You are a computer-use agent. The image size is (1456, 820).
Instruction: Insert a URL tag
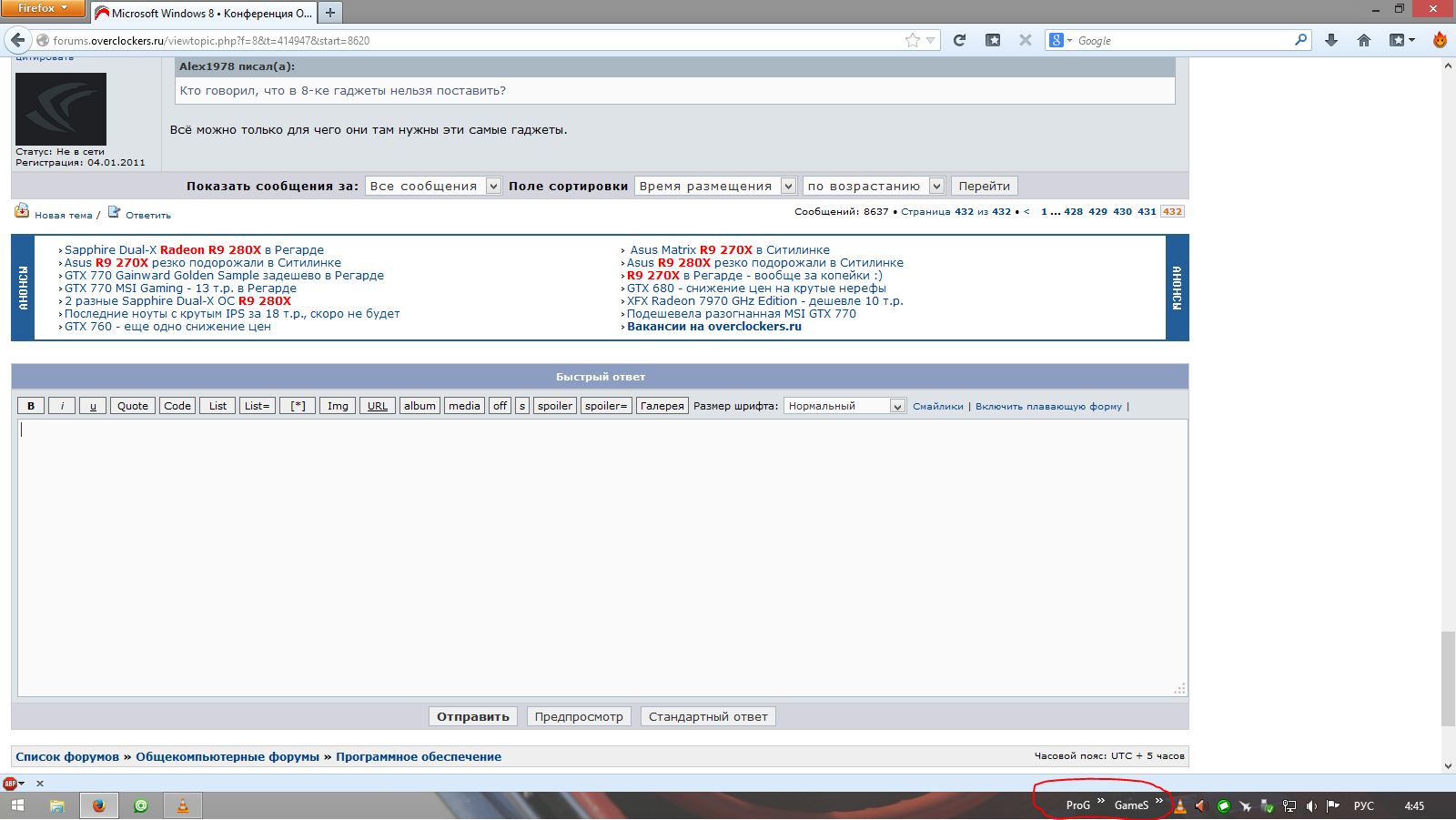[378, 406]
